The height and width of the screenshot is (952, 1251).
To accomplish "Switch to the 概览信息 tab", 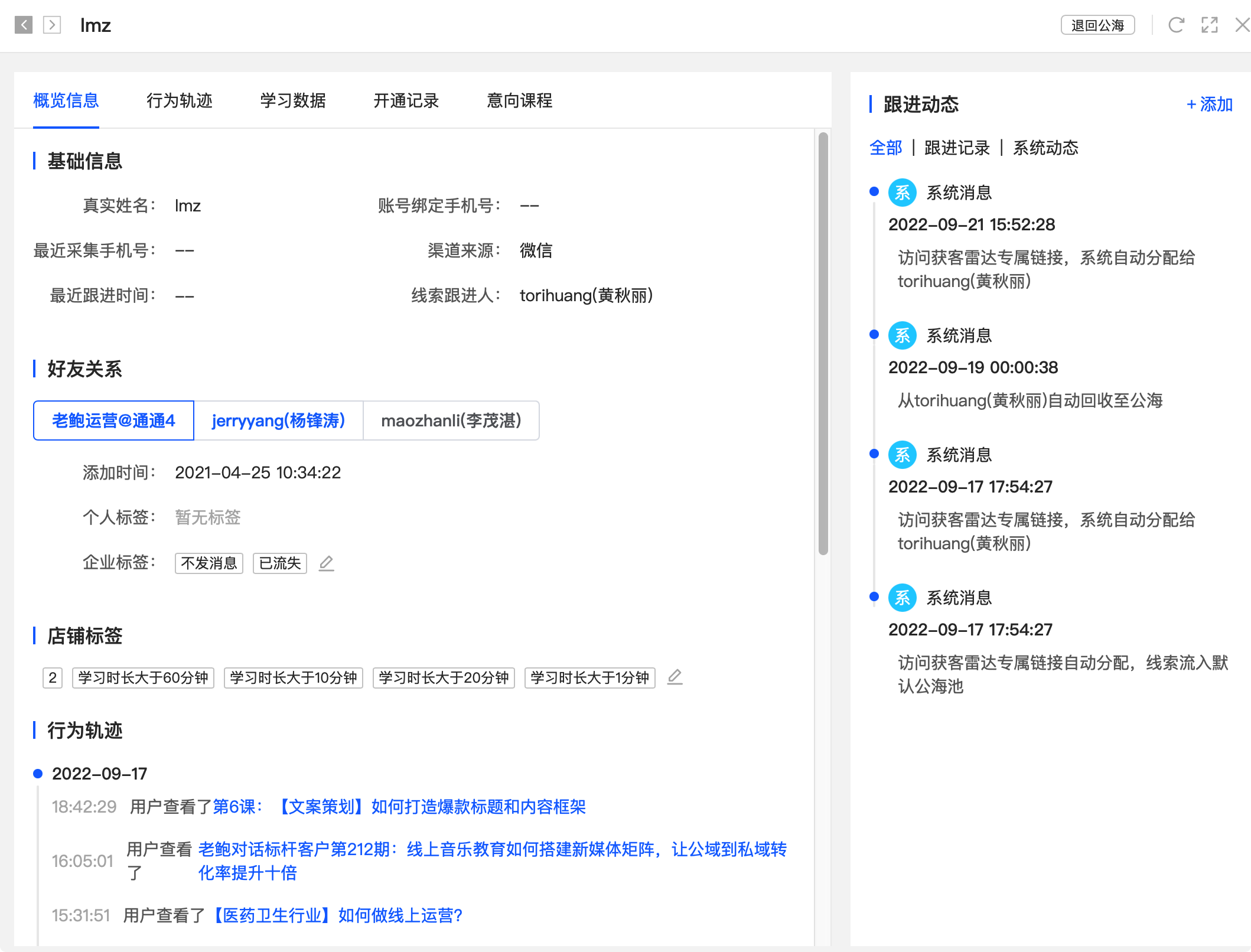I will tap(66, 100).
